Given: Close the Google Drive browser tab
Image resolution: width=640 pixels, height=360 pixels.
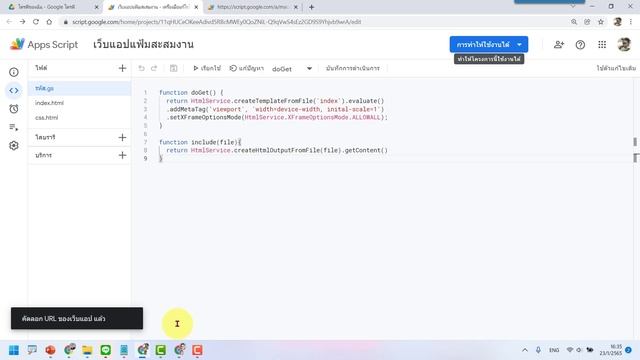Looking at the screenshot, I should coord(96,7).
